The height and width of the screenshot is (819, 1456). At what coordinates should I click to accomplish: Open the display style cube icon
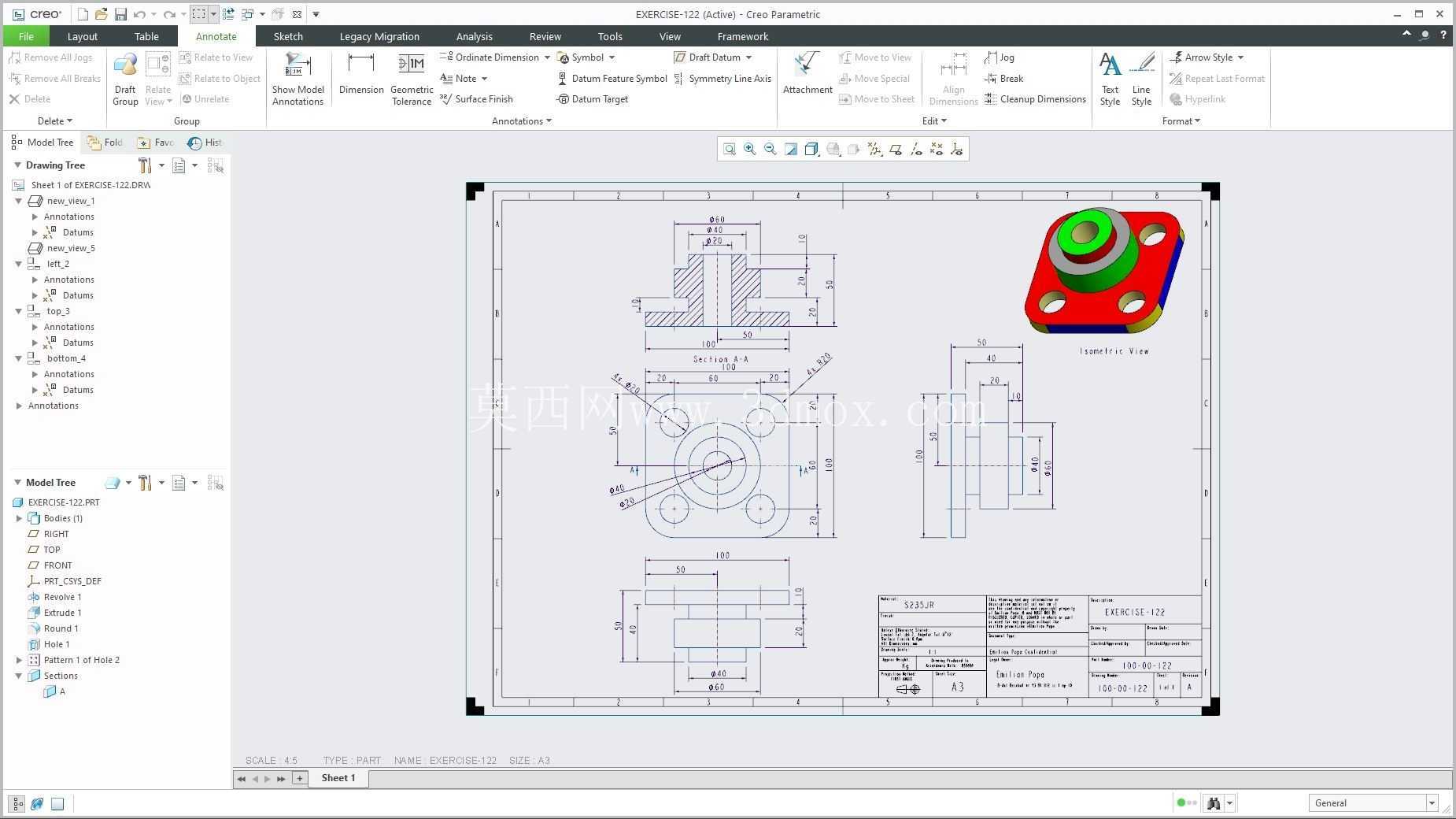pos(811,149)
